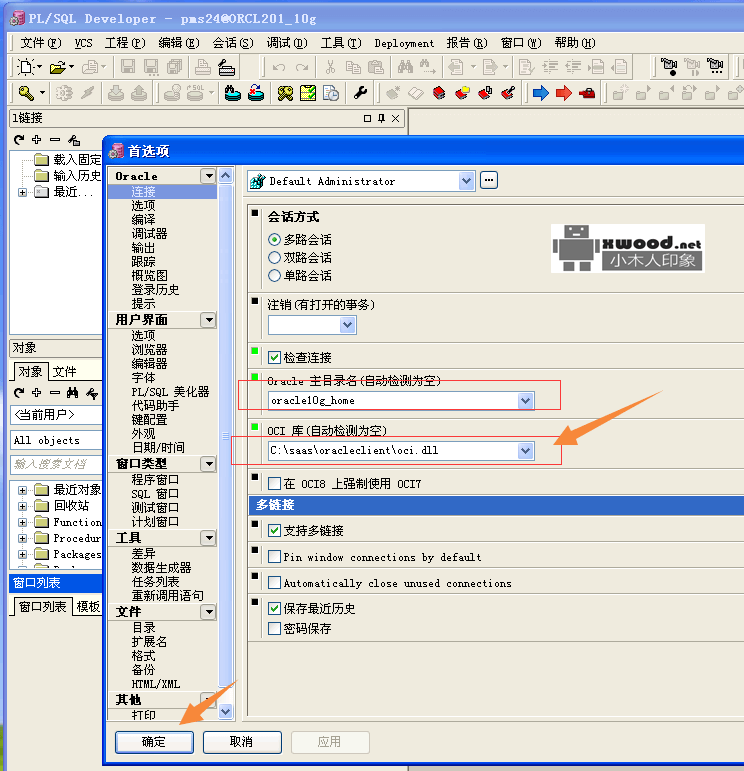Click the Log on key icon
744x771 pixels.
click(26, 93)
